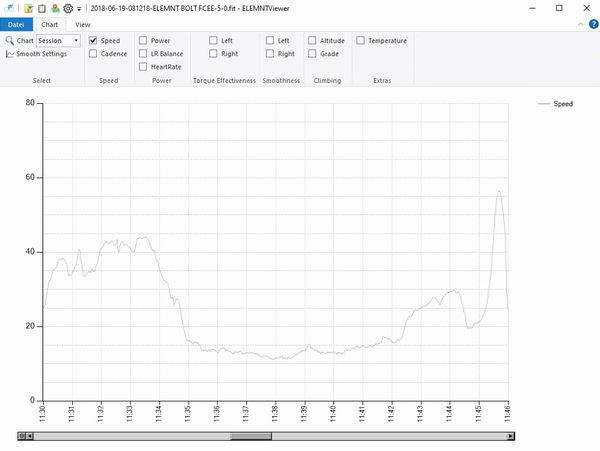Switch to the View ribbon tab
The image size is (600, 451).
coord(83,24)
